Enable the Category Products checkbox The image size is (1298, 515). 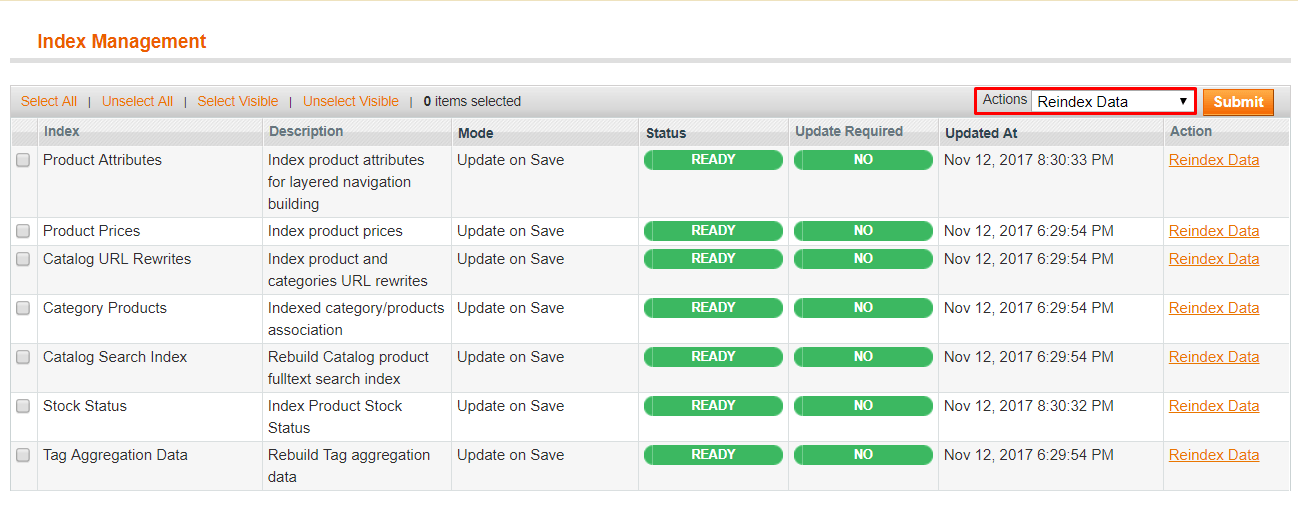point(23,308)
